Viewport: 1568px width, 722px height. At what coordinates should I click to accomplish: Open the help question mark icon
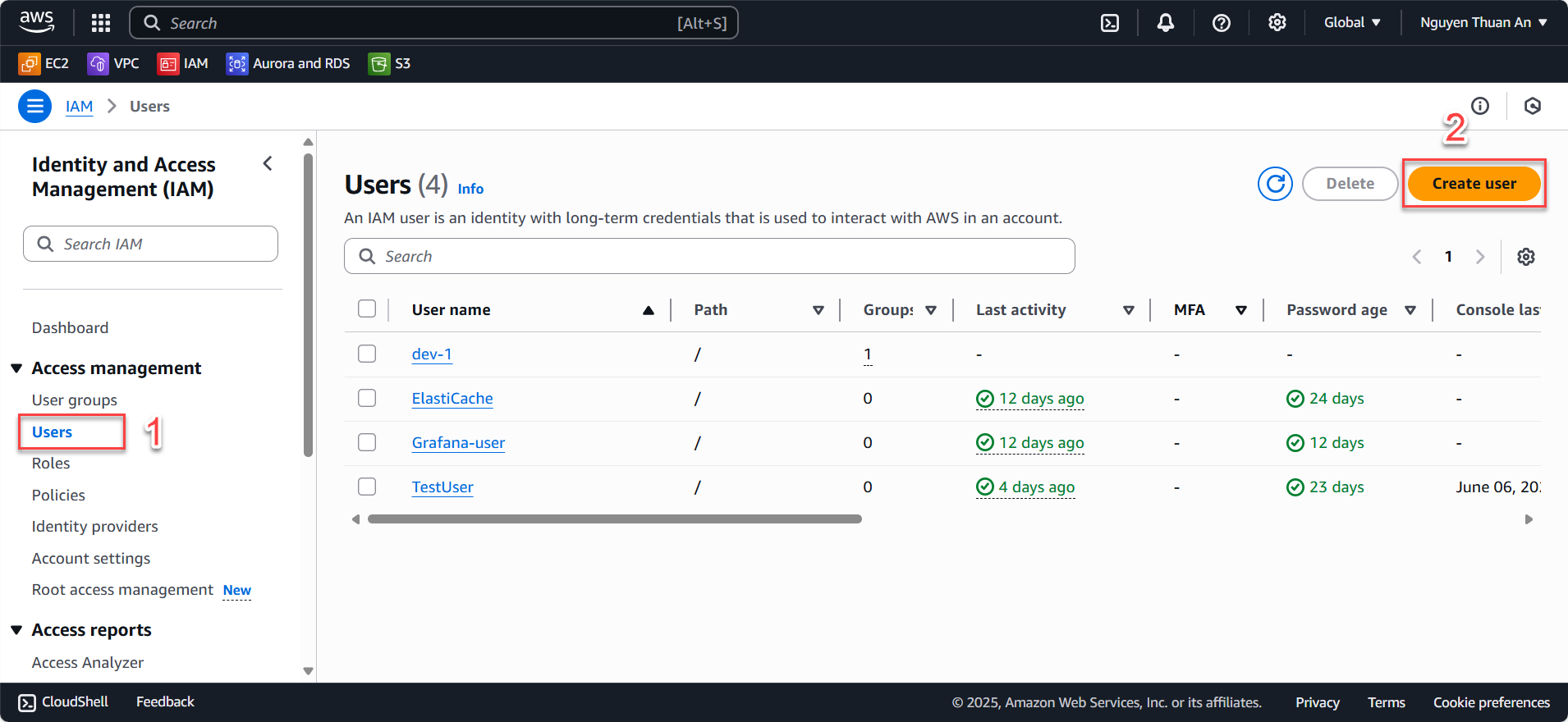coord(1222,23)
